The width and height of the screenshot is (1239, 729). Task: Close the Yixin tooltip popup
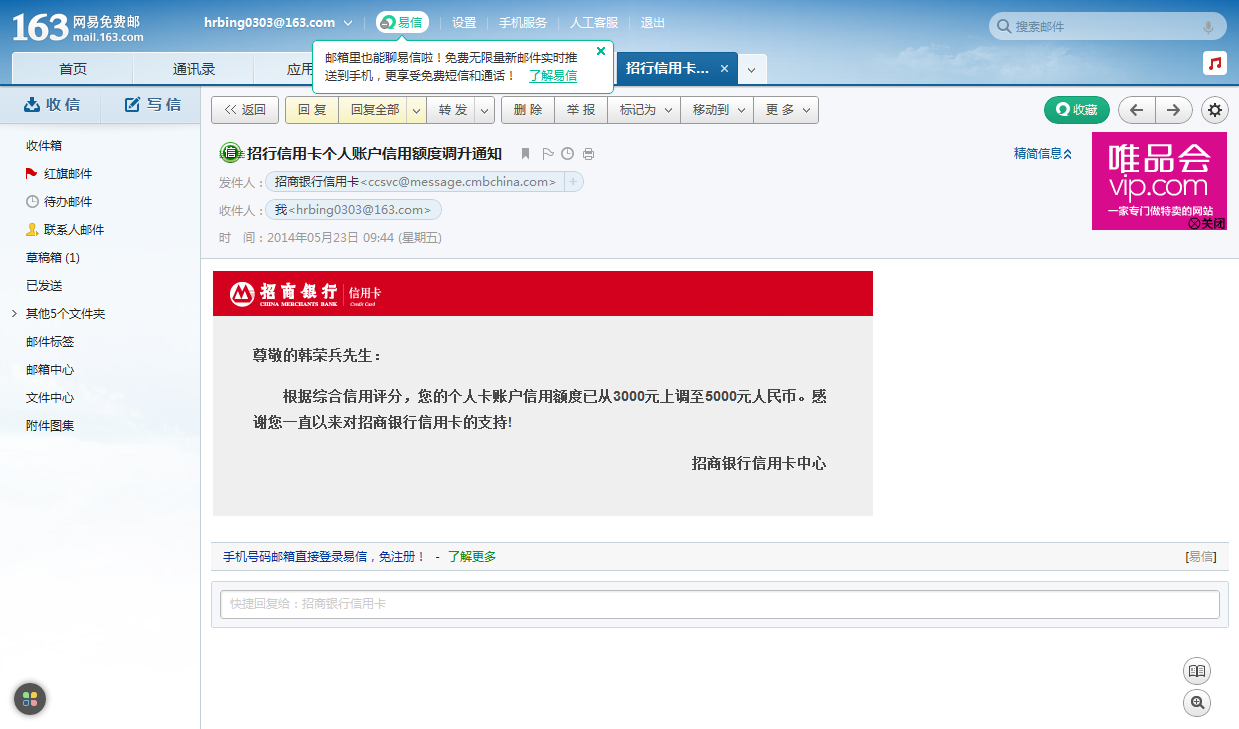point(601,51)
